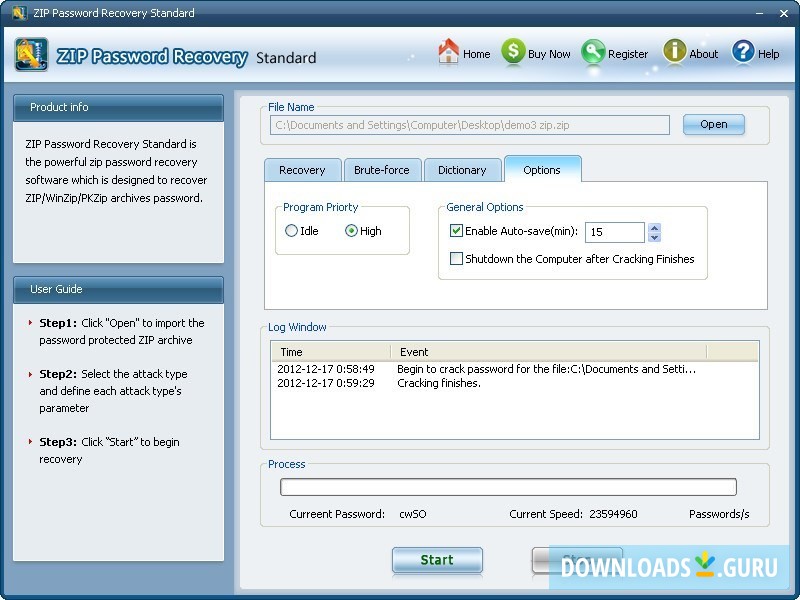Enable Shutdown the Computer after Cracking Finishes

[x=457, y=259]
